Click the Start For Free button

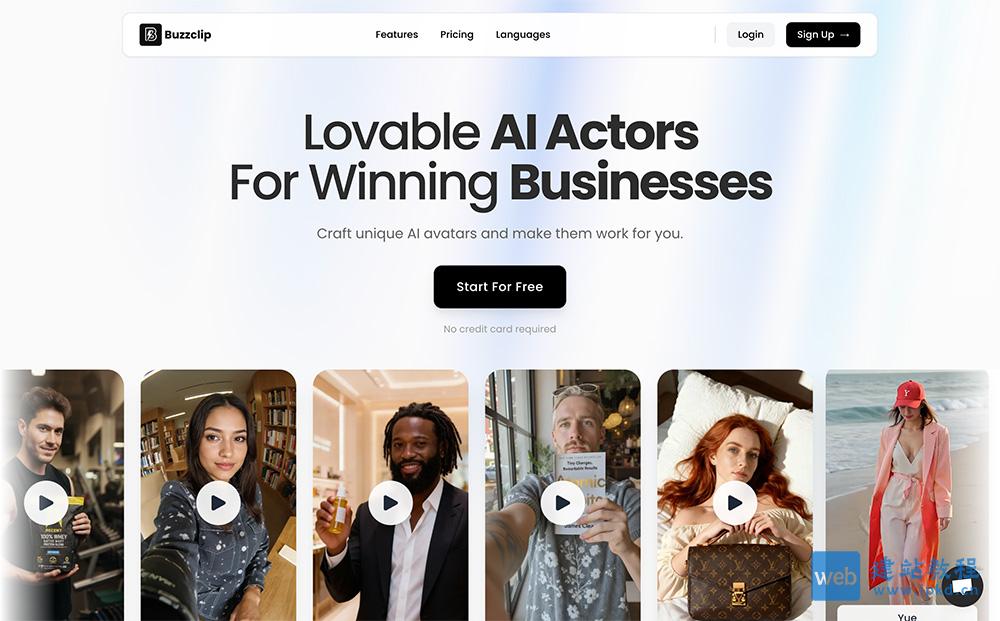[x=500, y=287]
